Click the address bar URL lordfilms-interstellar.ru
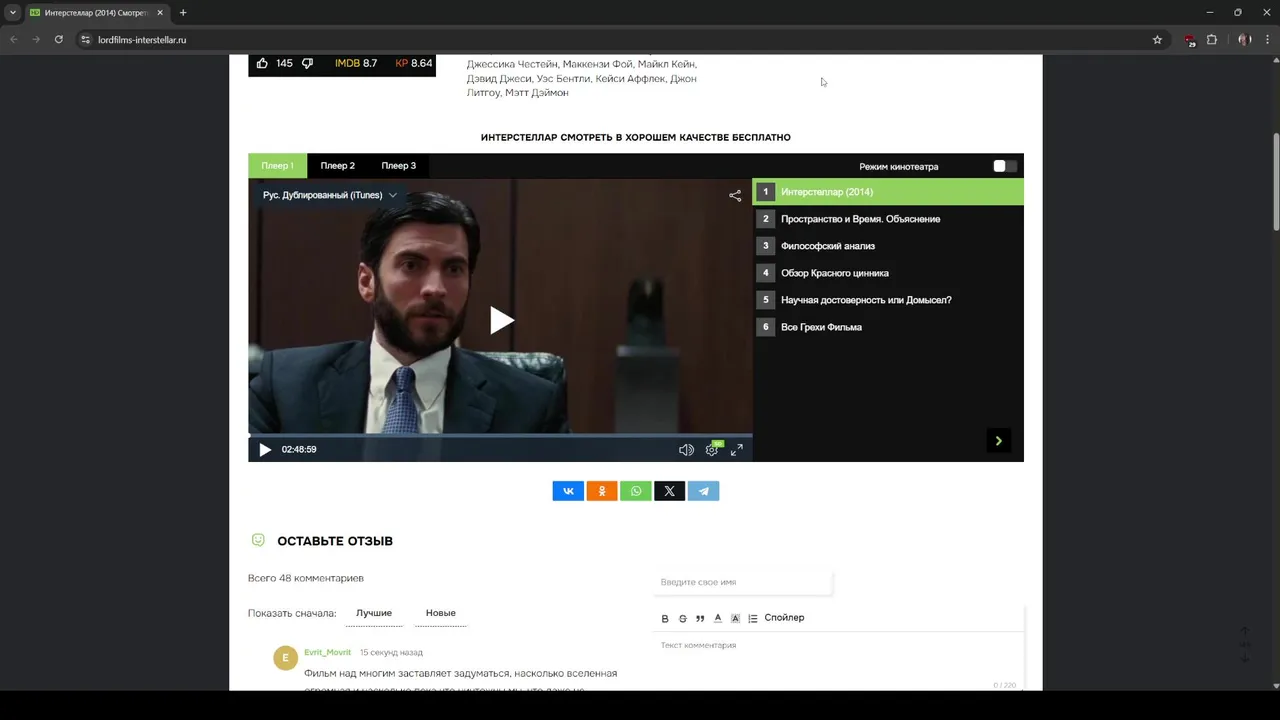The image size is (1280, 720). point(142,40)
